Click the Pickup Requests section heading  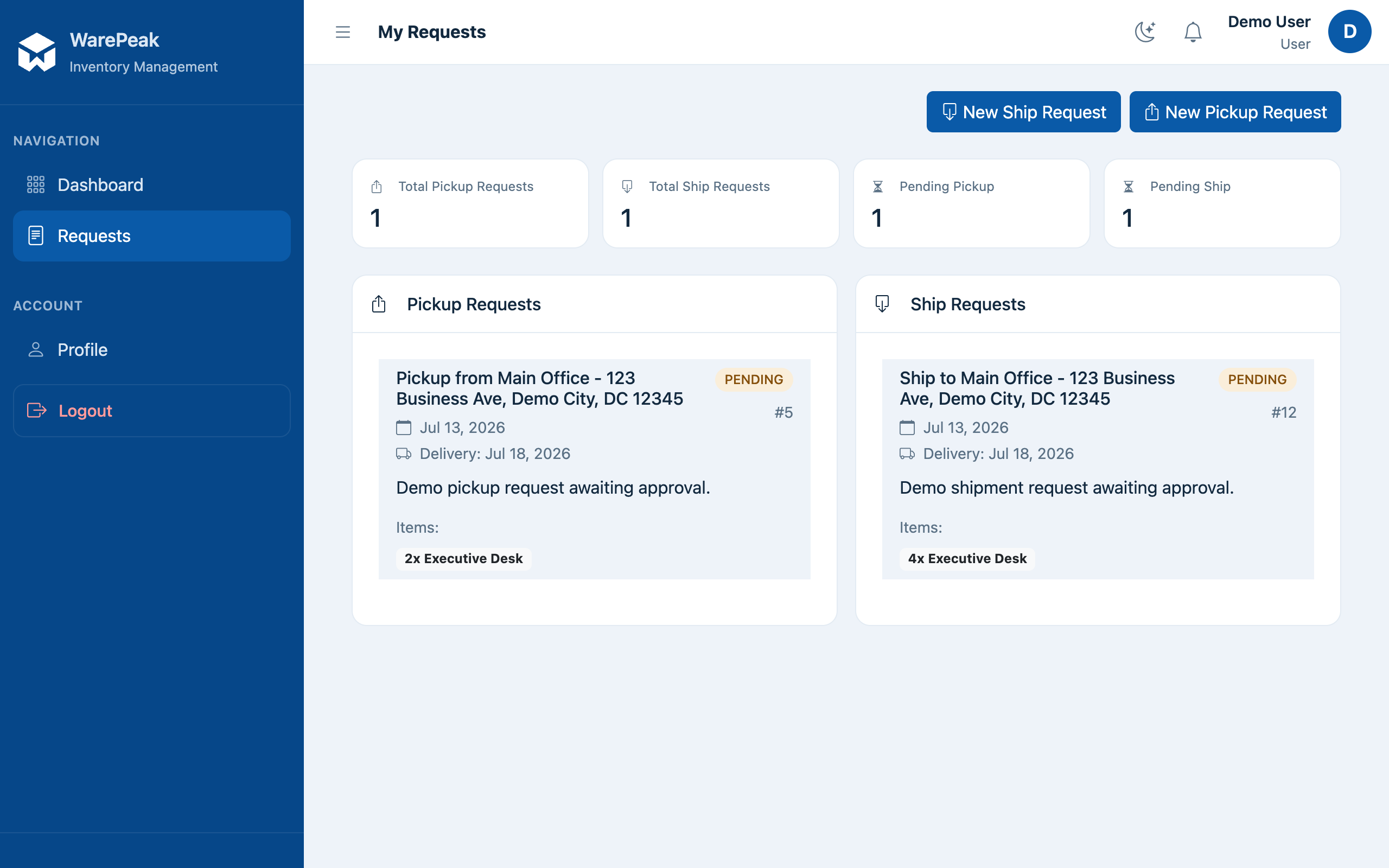474,304
